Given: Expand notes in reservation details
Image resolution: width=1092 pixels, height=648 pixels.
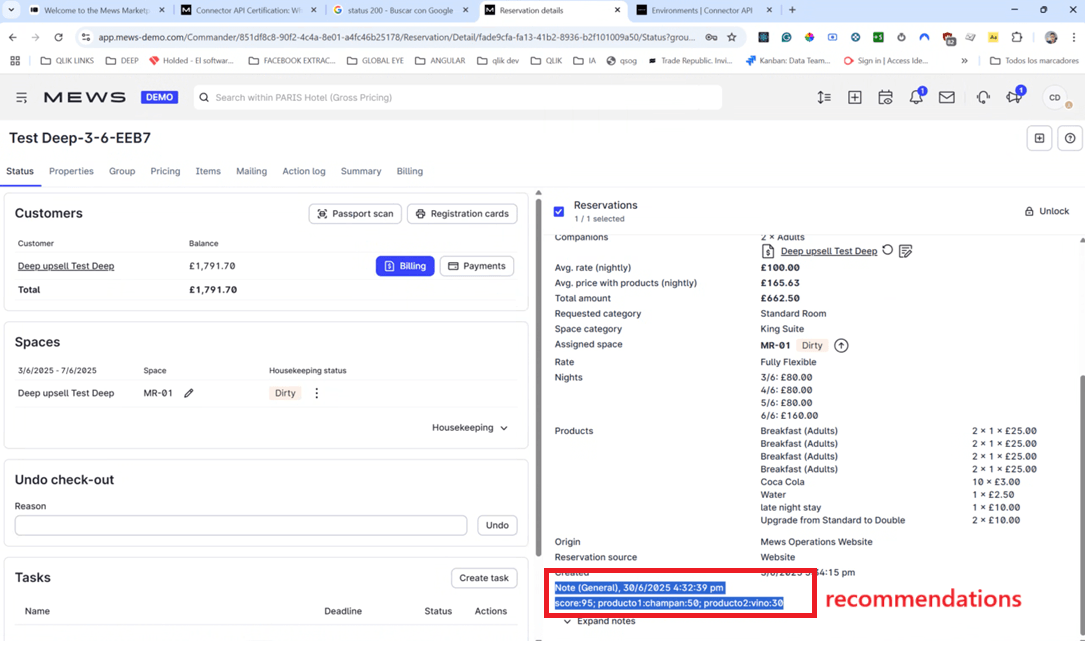Looking at the screenshot, I should tap(599, 621).
